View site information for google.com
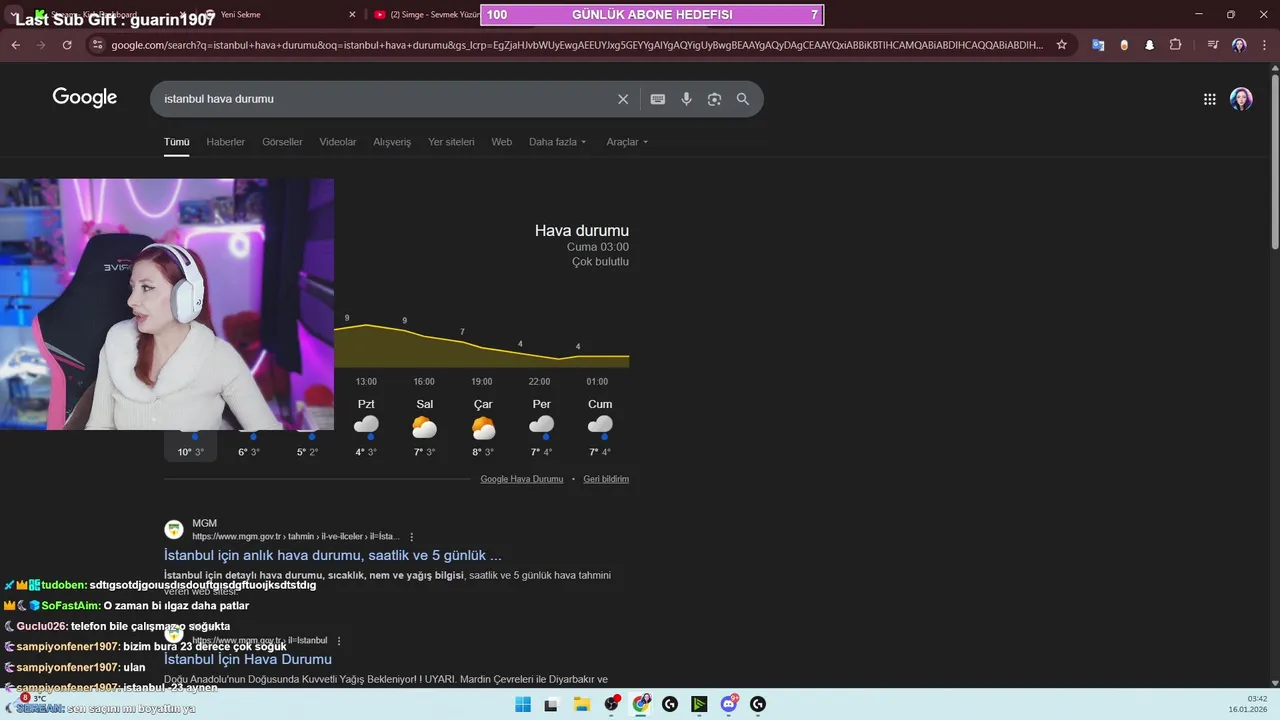Screen dimensions: 1280x720 click(x=96, y=45)
